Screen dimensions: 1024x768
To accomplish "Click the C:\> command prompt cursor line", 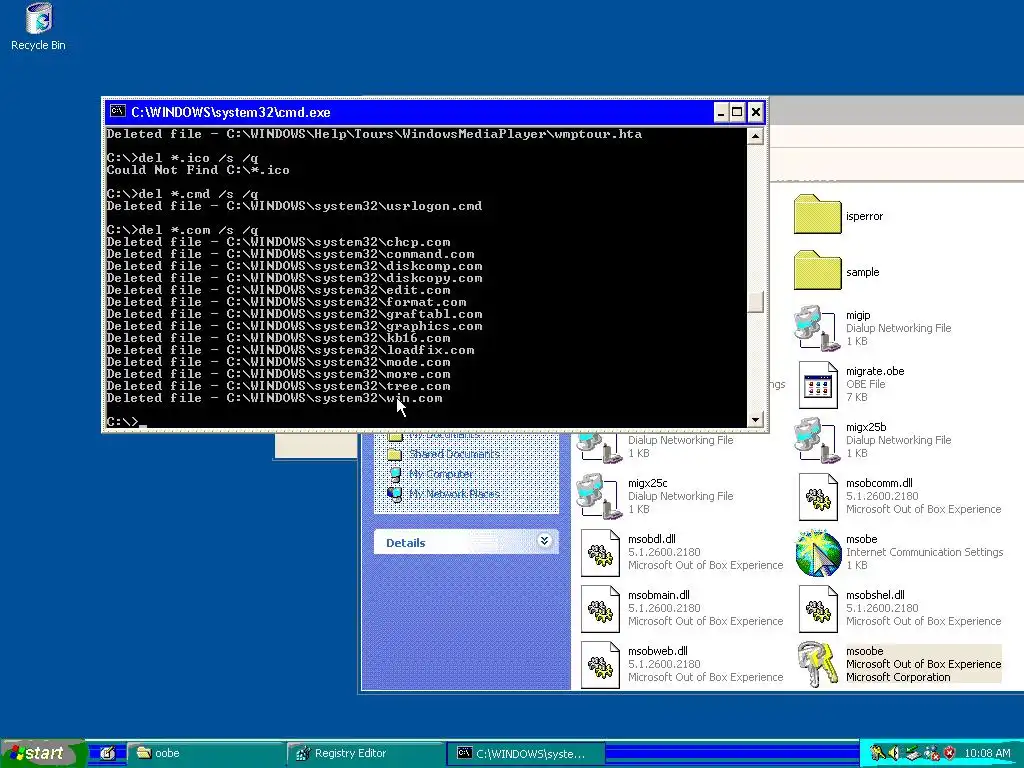I will [127, 422].
